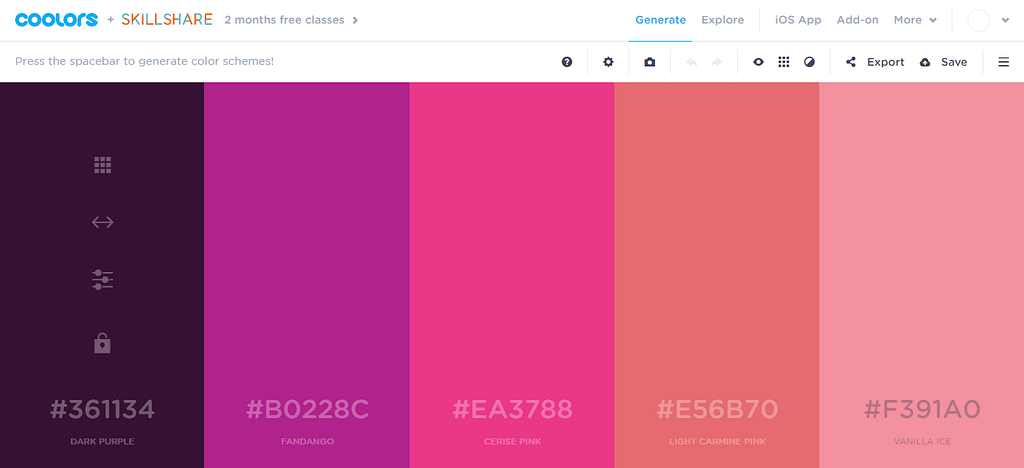Toggle the lock on Dark Purple color
The height and width of the screenshot is (468, 1024).
(103, 343)
